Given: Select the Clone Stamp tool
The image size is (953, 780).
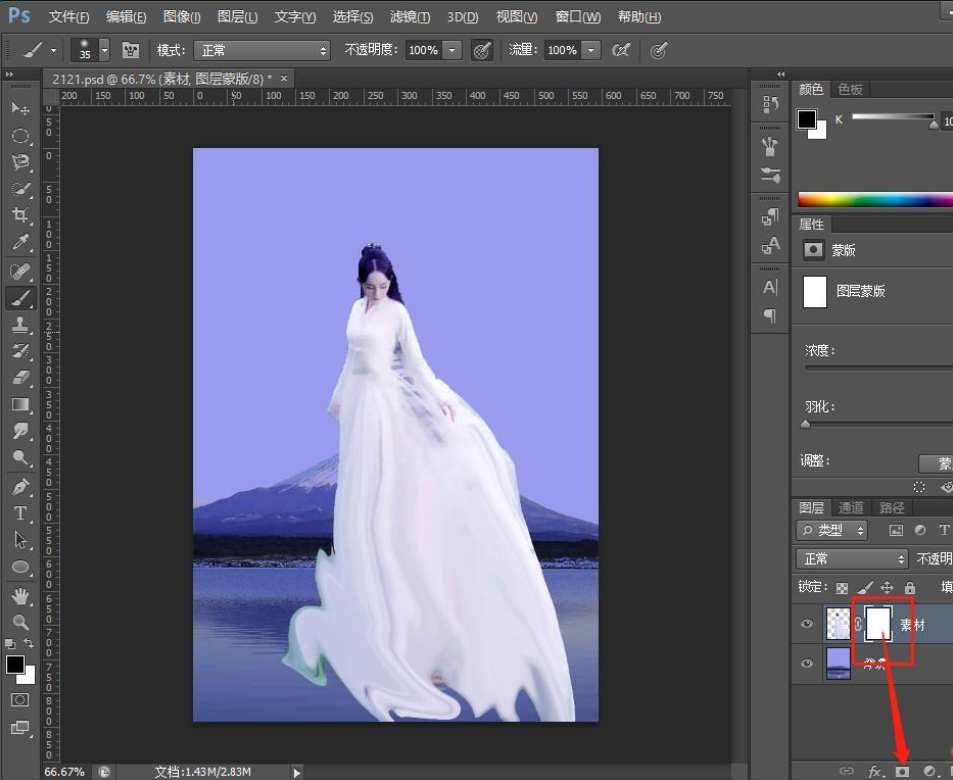Looking at the screenshot, I should point(20,324).
